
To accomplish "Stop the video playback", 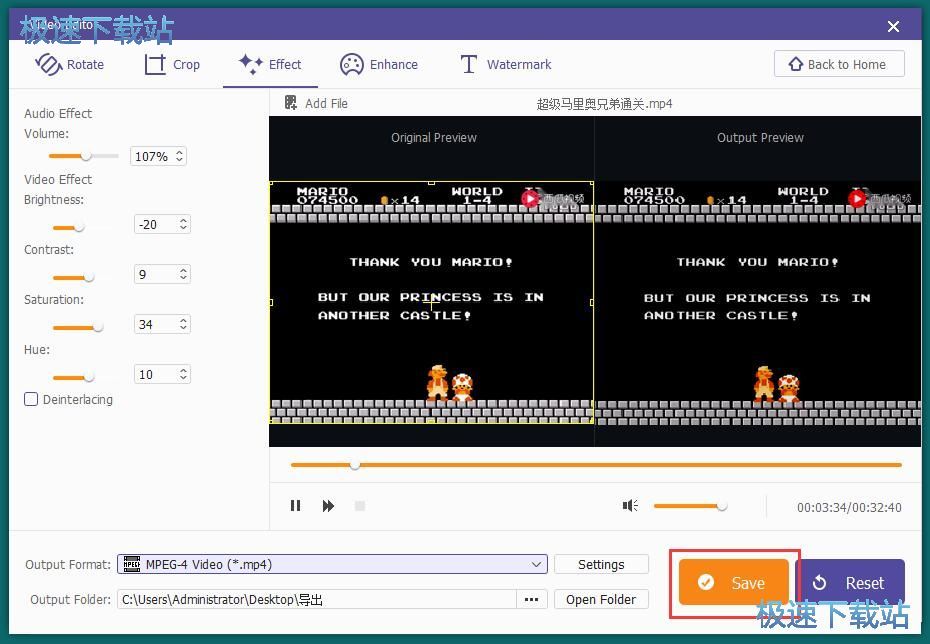I will point(359,506).
